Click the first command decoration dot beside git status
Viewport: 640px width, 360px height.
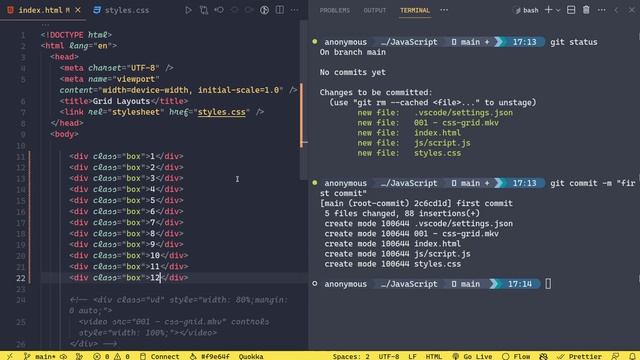coord(315,41)
